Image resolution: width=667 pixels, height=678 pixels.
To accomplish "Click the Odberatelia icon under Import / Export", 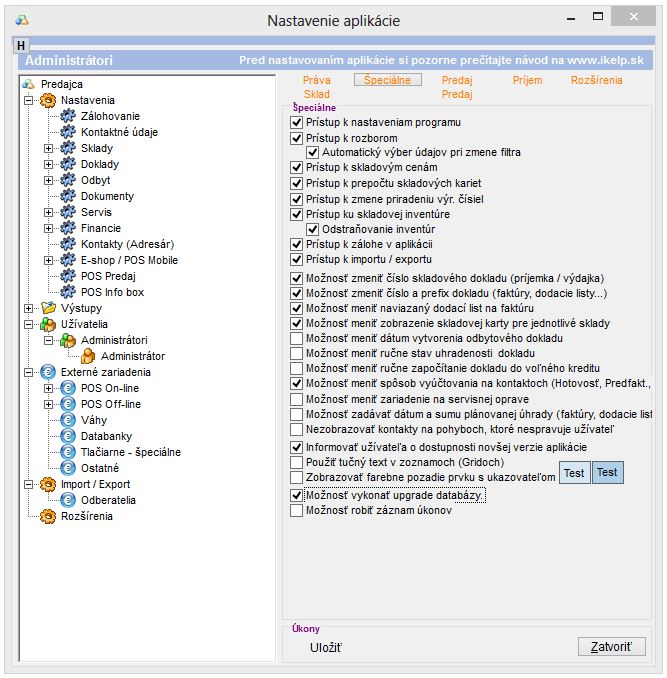I will click(68, 501).
